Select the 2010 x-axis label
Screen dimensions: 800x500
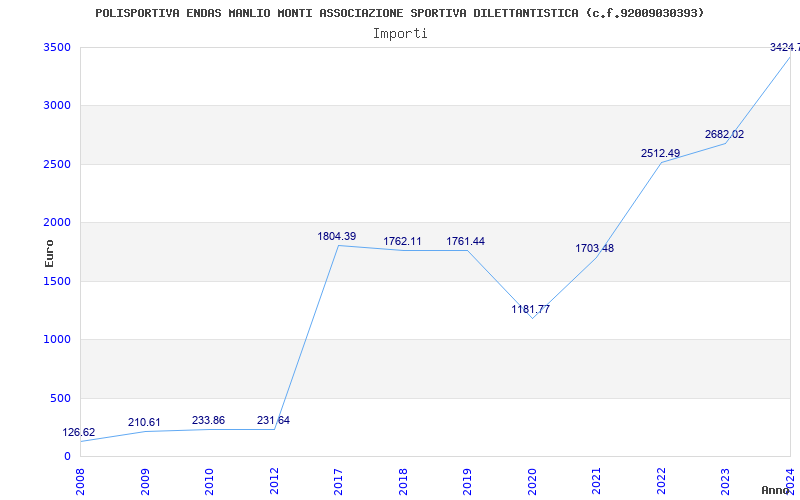(209, 481)
